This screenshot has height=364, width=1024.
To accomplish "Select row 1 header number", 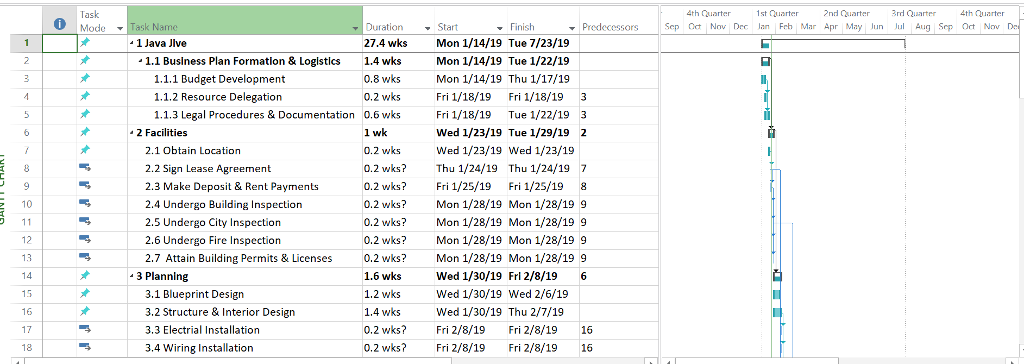I will tap(27, 43).
